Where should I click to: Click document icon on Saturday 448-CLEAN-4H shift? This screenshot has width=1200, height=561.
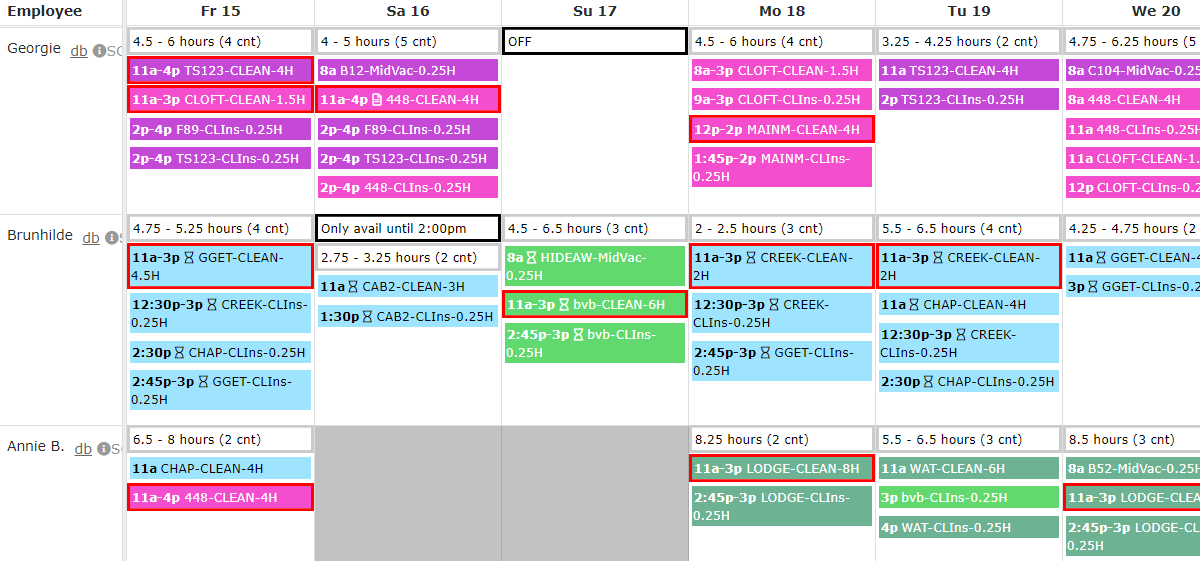377,99
